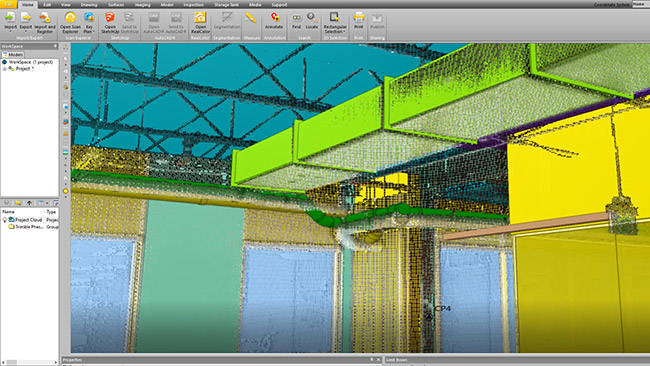Open the Storage Tank ribbon tab

[226, 5]
